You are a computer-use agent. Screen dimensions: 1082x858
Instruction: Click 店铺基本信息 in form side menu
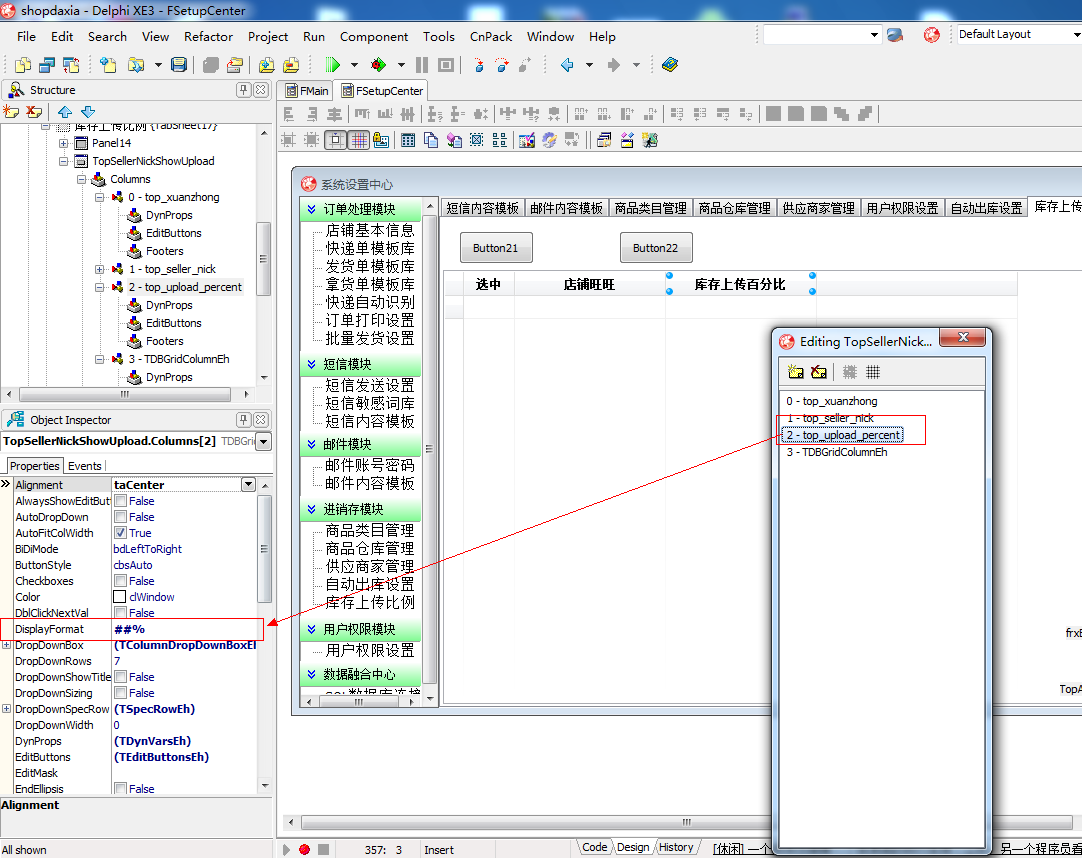click(370, 231)
